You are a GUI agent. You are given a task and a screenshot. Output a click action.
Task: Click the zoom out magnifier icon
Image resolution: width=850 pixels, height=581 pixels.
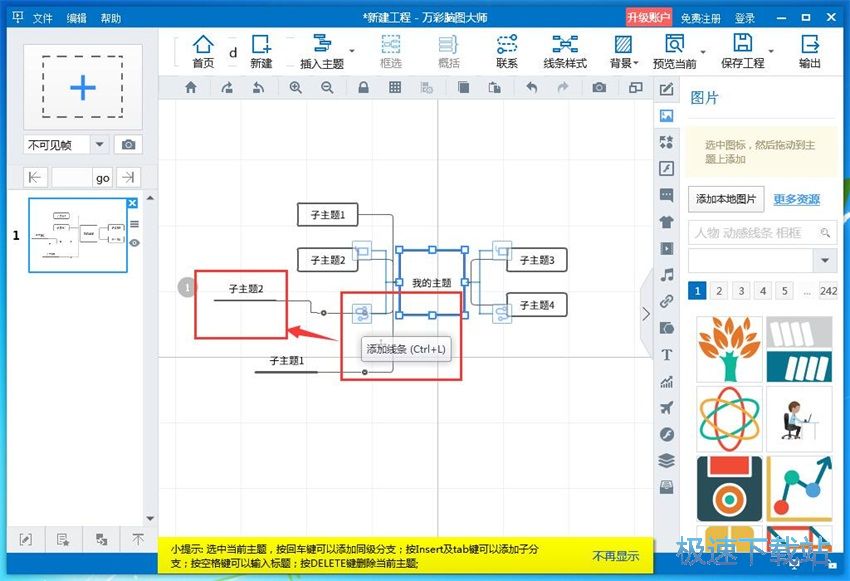327,87
